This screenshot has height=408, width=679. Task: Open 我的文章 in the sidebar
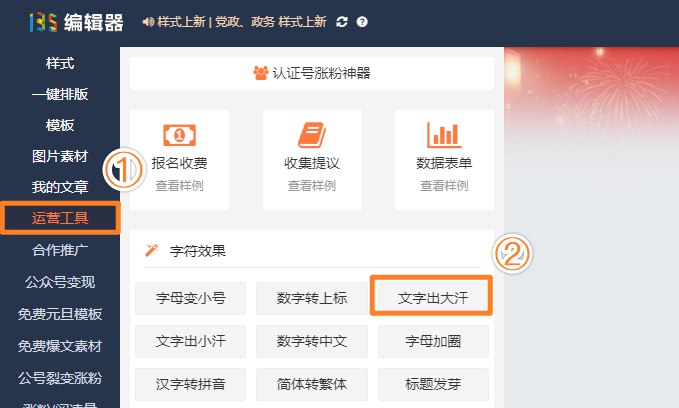[x=60, y=187]
